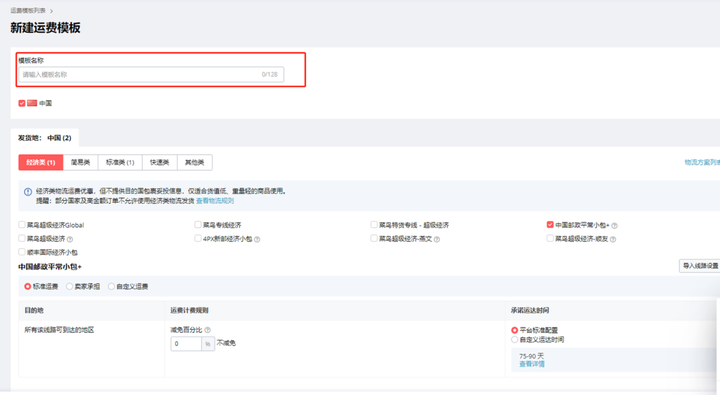Click the 不减免 label text
720x395 pixels.
click(x=226, y=343)
